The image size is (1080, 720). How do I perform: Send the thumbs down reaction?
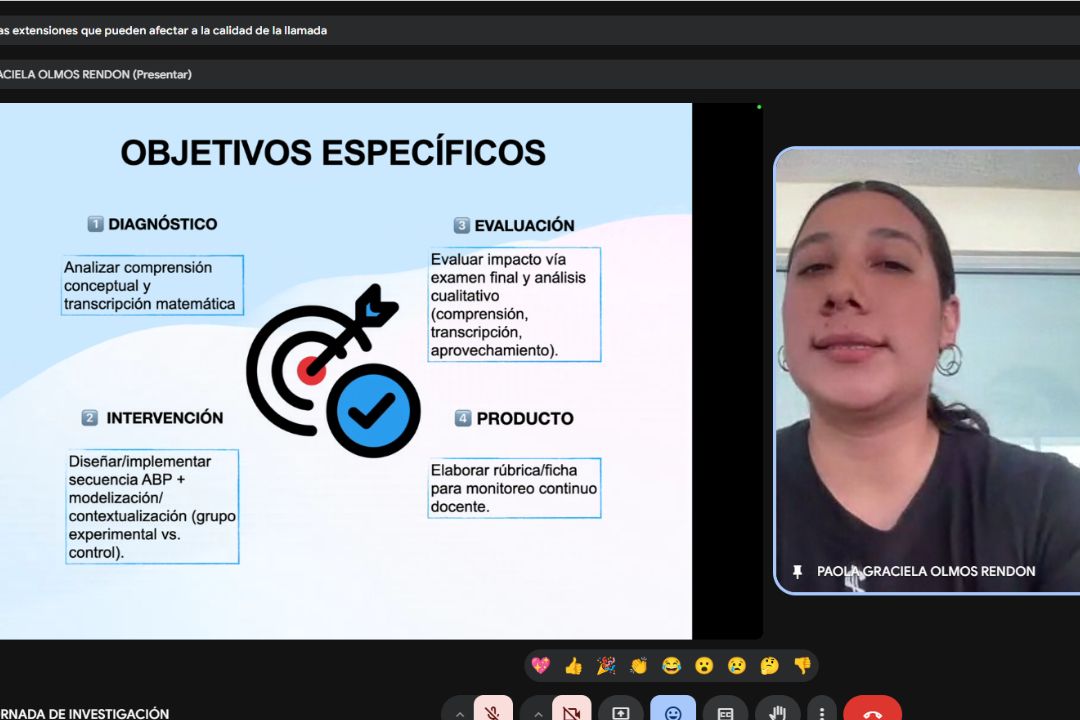click(802, 666)
